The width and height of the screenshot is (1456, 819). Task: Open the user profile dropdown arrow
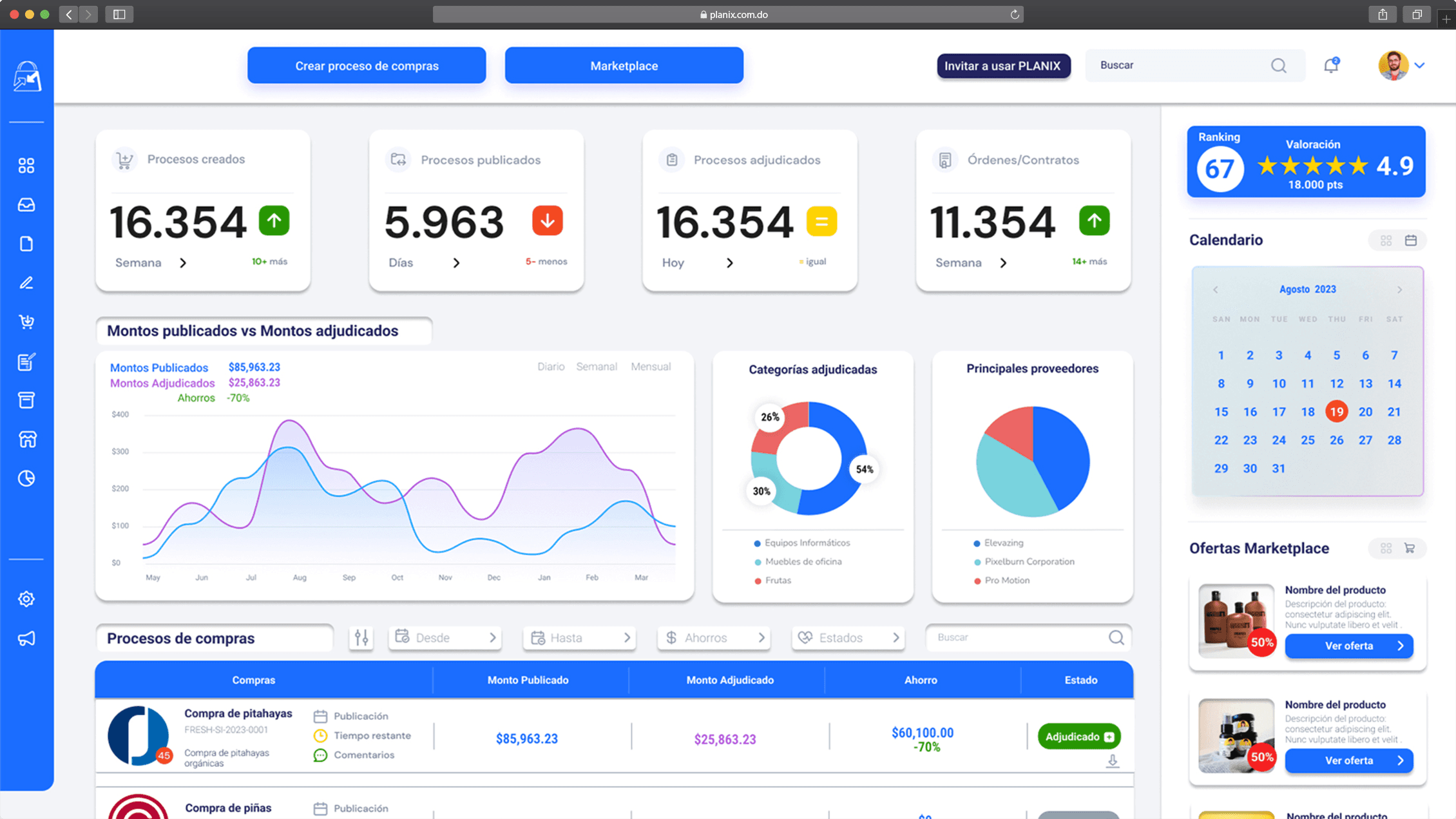click(x=1420, y=65)
